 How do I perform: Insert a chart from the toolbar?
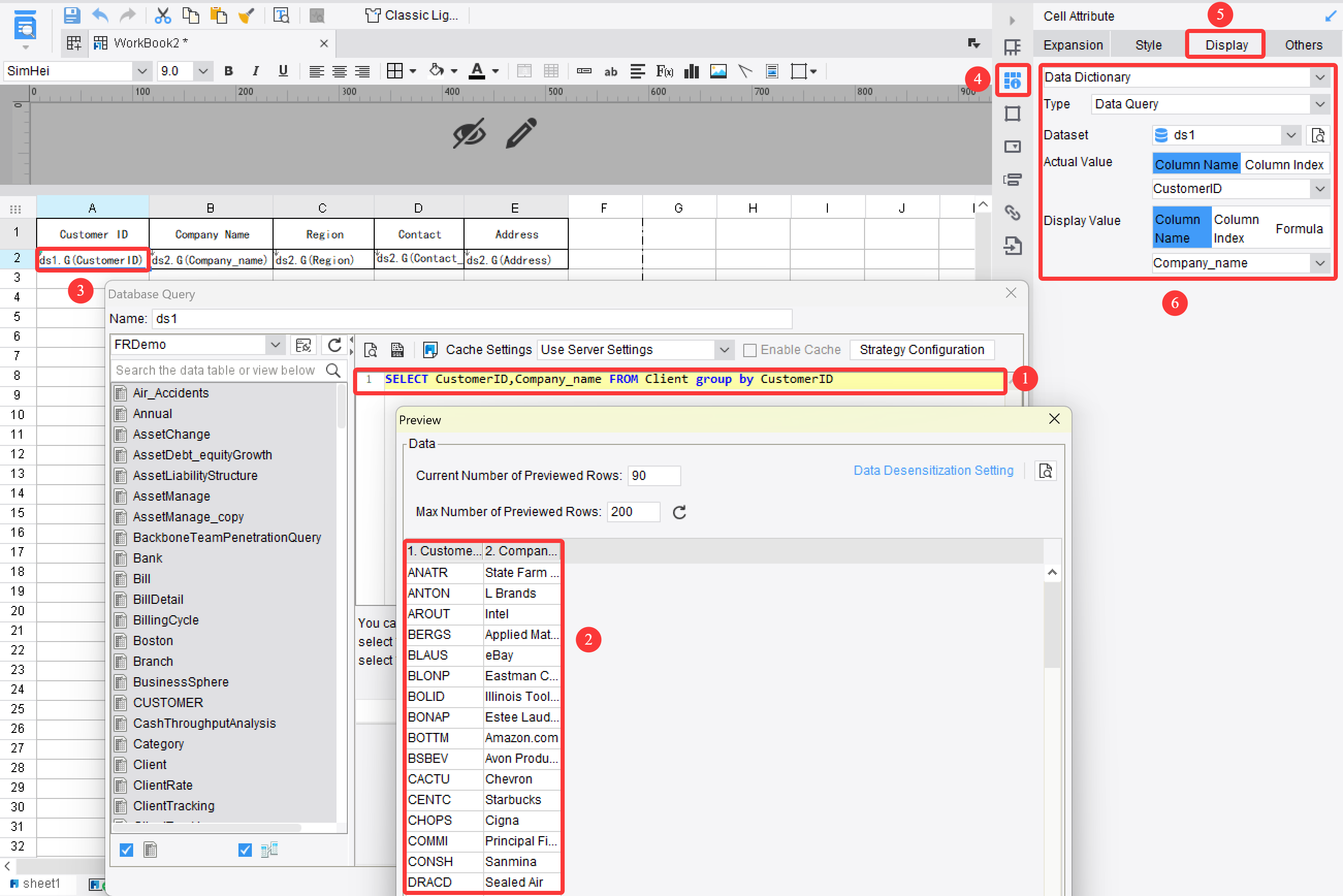(x=692, y=71)
